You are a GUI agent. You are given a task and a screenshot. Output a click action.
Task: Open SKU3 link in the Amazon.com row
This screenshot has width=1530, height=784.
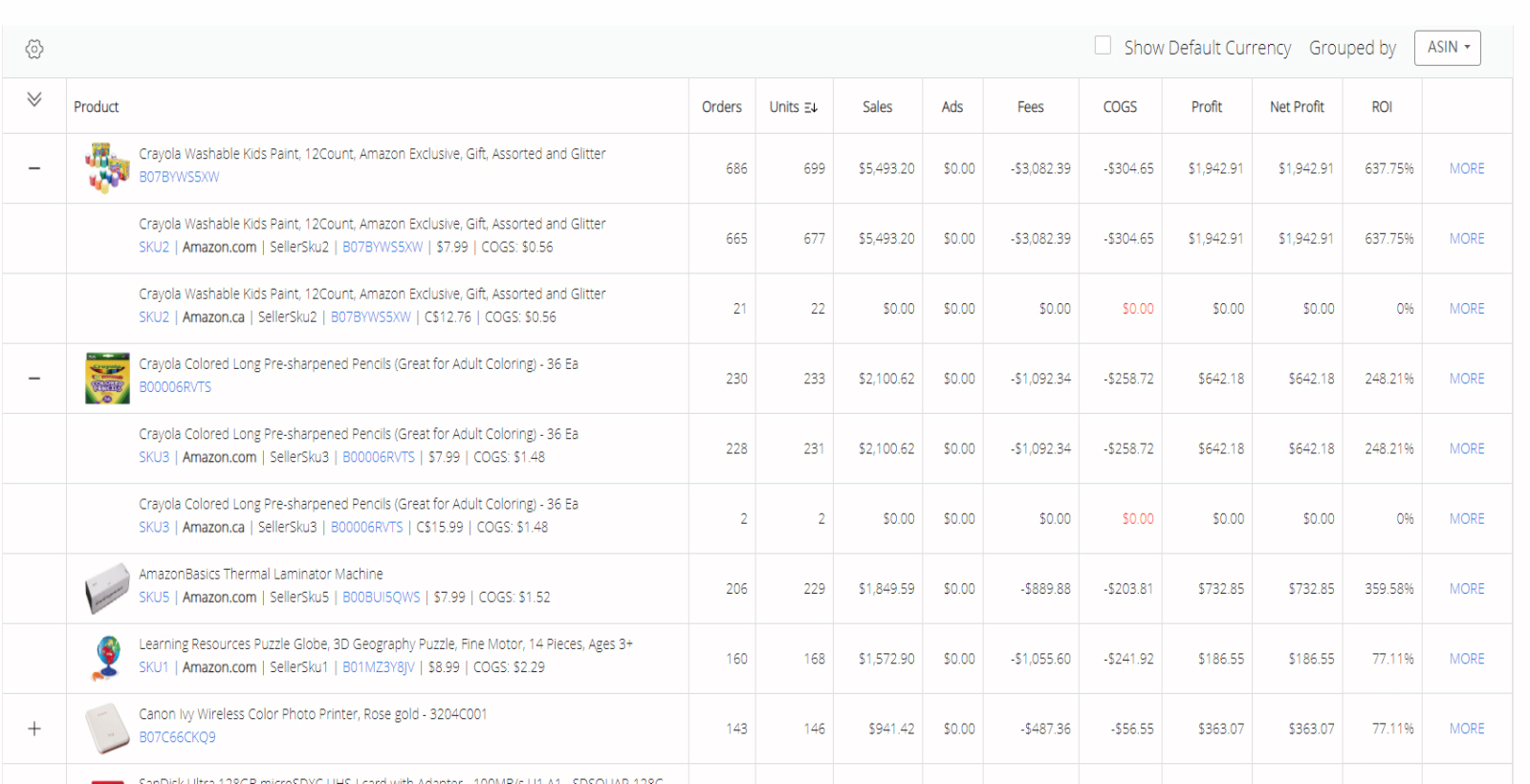point(154,457)
